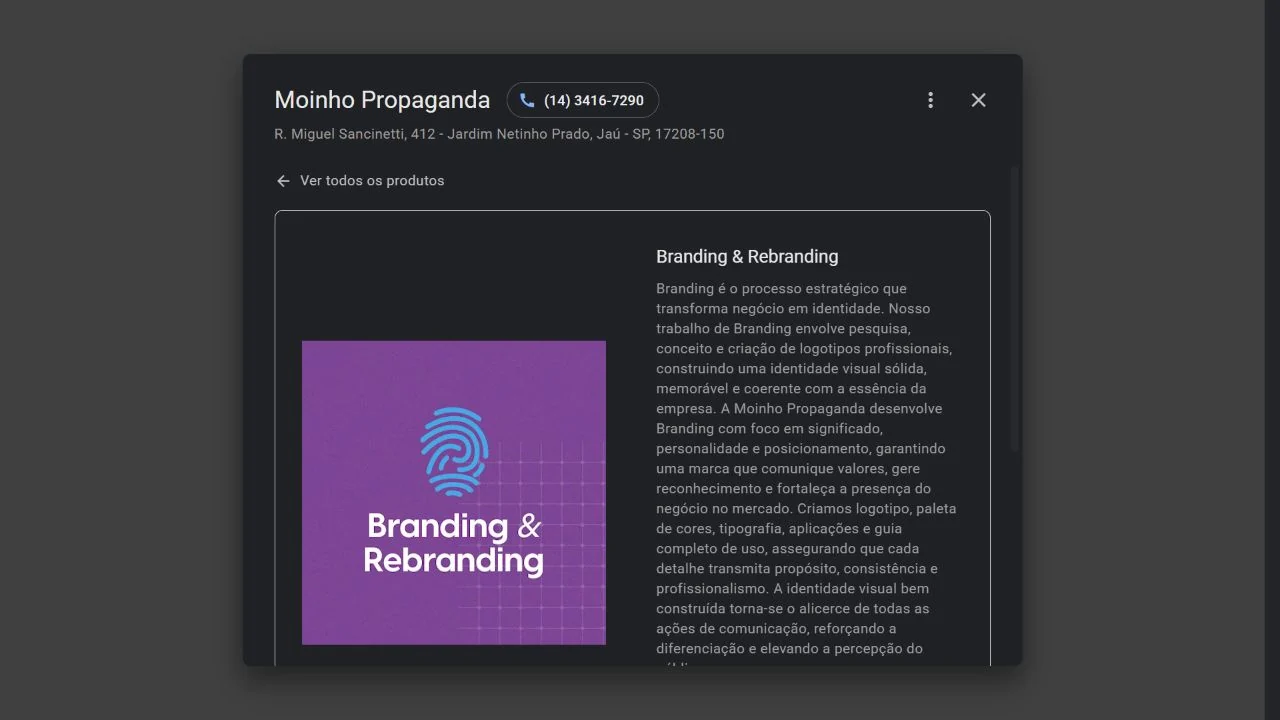
Task: Close the Moinho Propaganda dialog
Action: point(978,100)
